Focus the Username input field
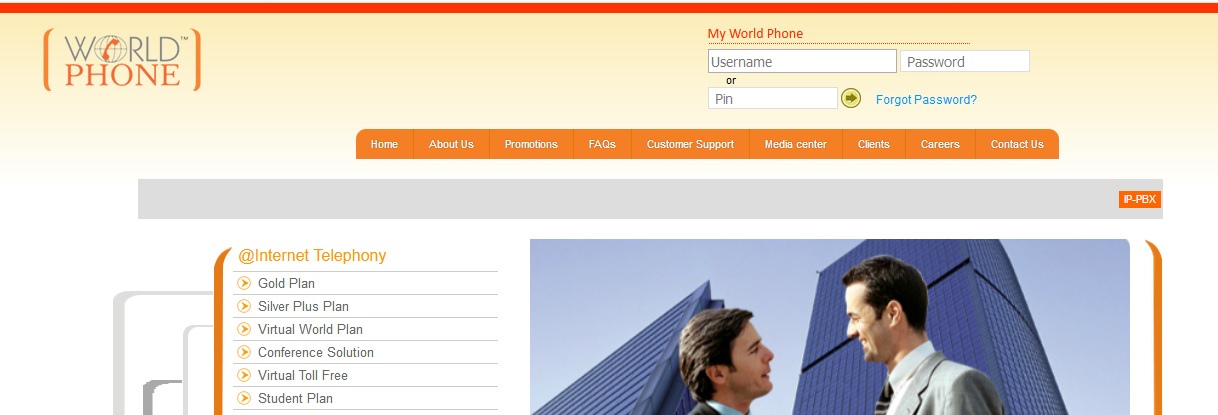The height and width of the screenshot is (415, 1218). (802, 62)
